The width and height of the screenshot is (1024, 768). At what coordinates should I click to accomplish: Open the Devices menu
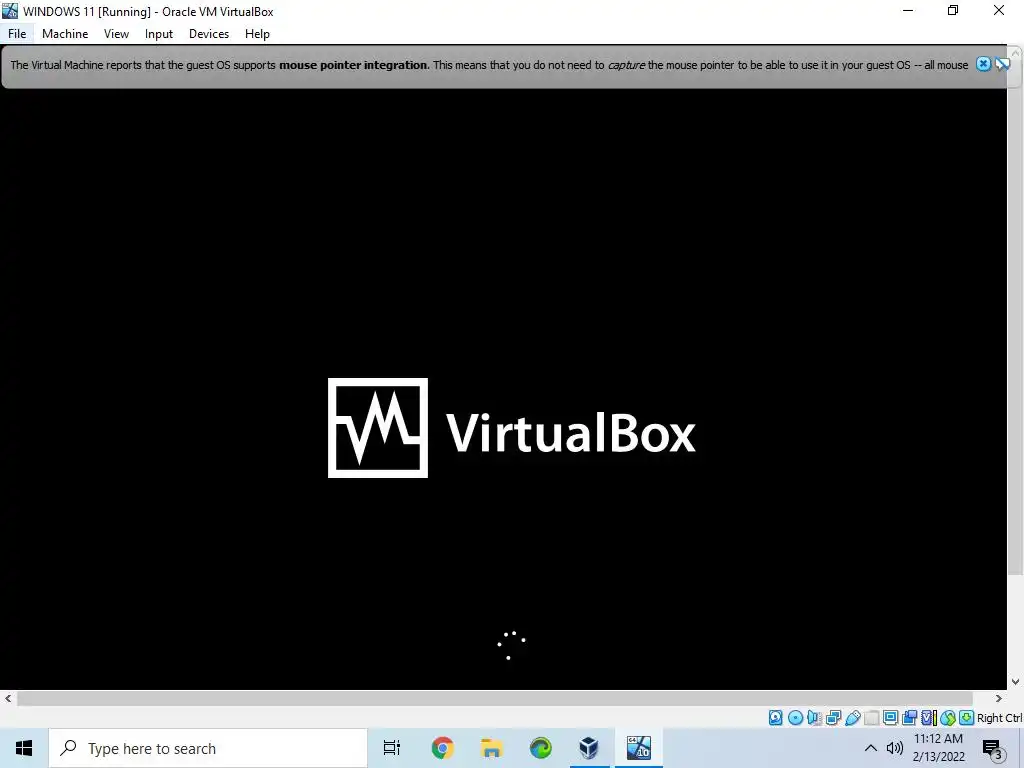[x=209, y=34]
